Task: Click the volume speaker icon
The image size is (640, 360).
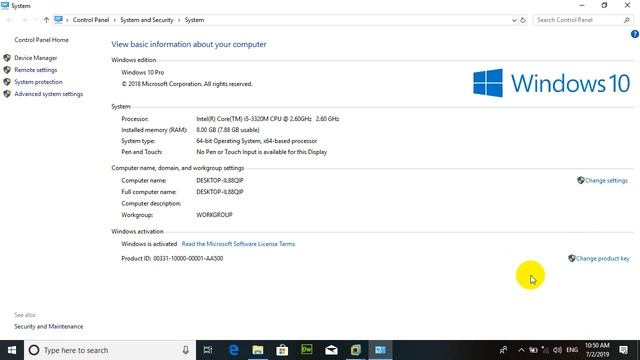Action: [558, 350]
